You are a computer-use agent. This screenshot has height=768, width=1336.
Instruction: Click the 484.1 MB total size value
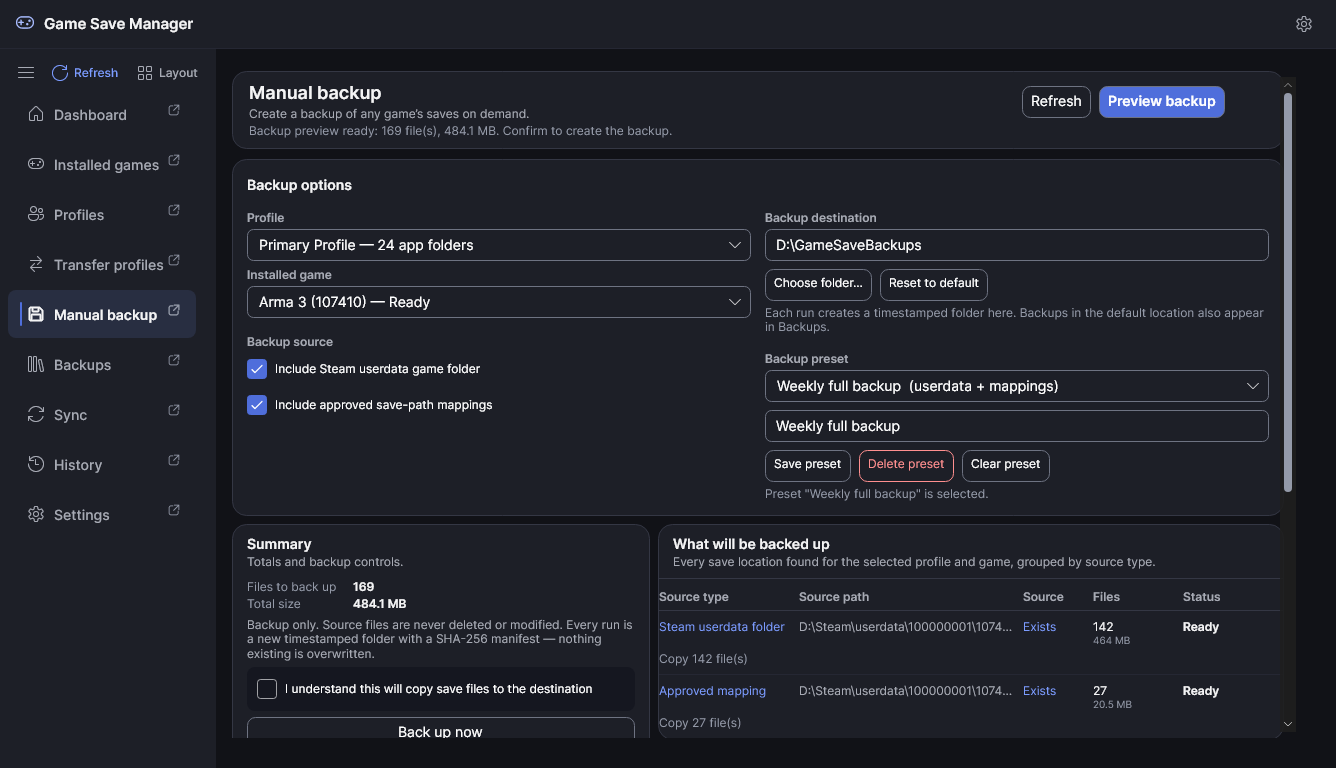(379, 604)
